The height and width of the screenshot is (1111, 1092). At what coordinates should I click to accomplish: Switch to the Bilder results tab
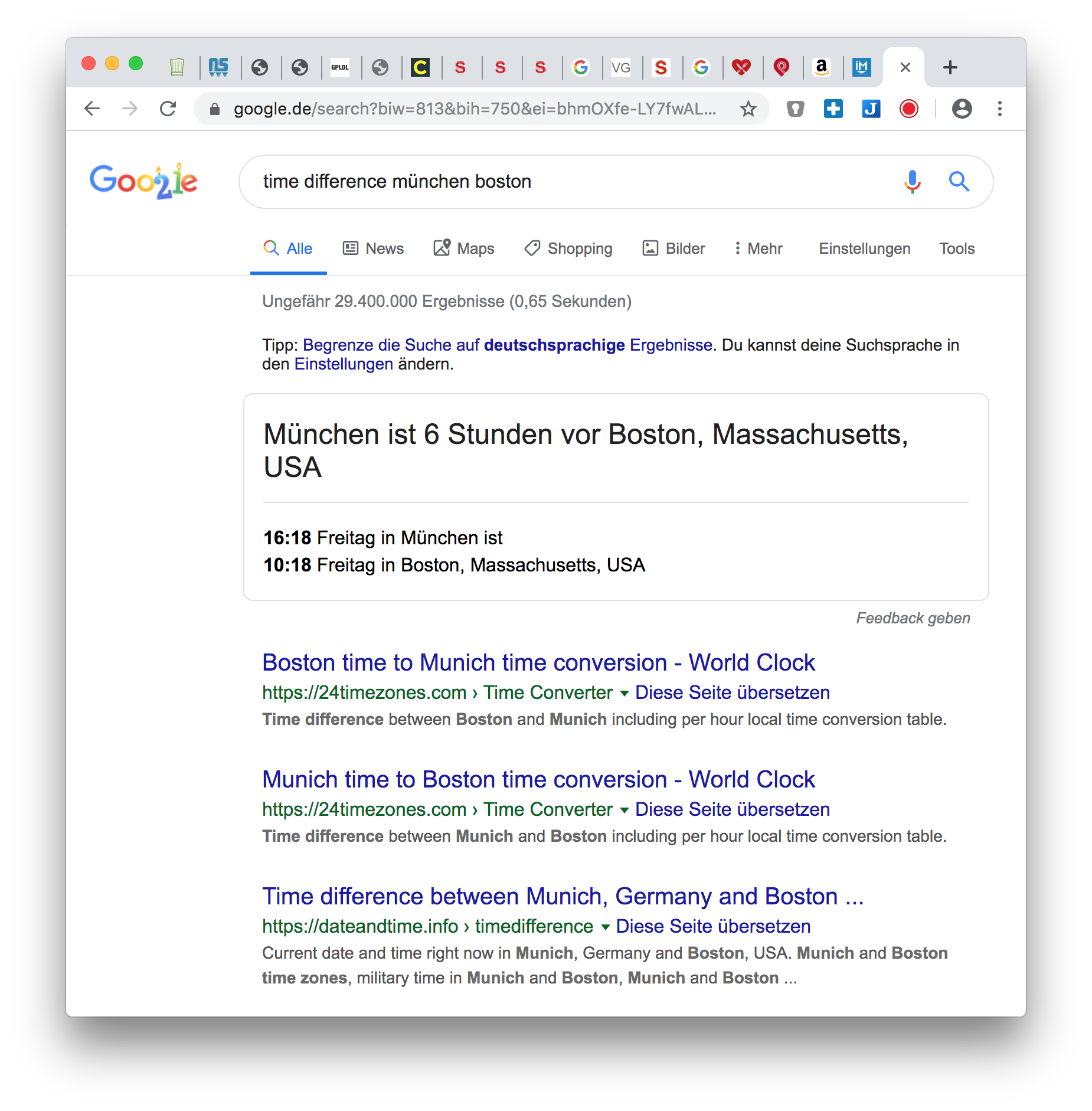[x=673, y=249]
